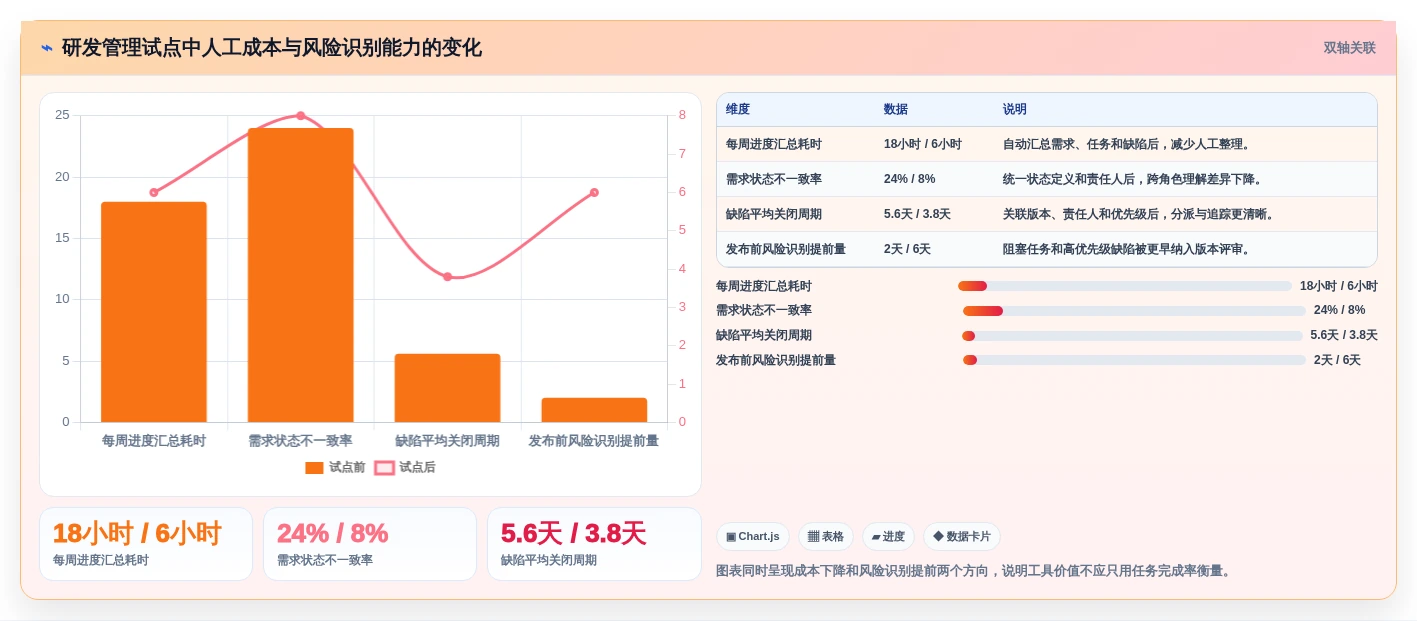Click x-axis label 需求状态不一致率
Image resolution: width=1417 pixels, height=621 pixels.
click(301, 441)
